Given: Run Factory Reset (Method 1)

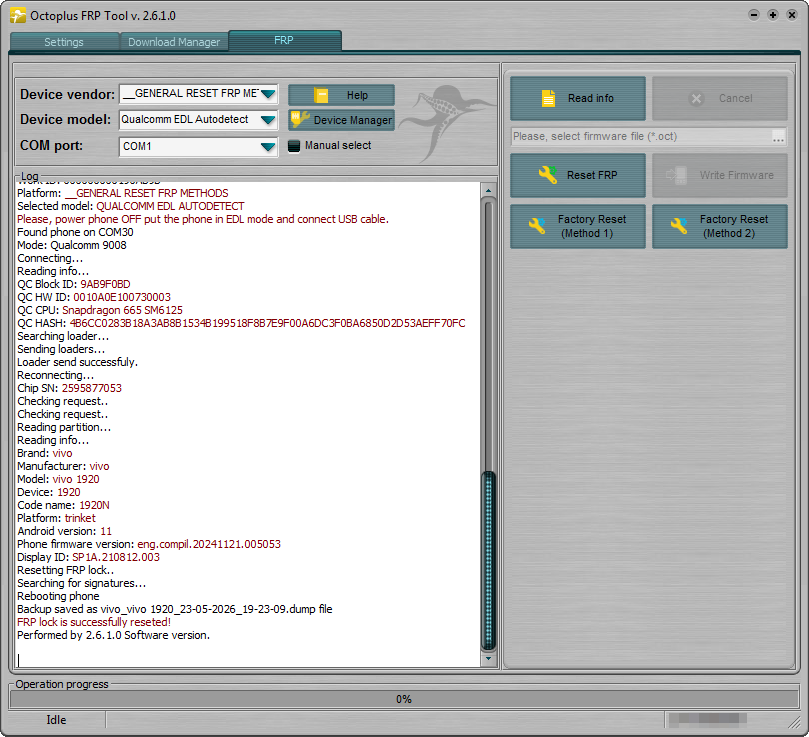Looking at the screenshot, I should coord(578,226).
